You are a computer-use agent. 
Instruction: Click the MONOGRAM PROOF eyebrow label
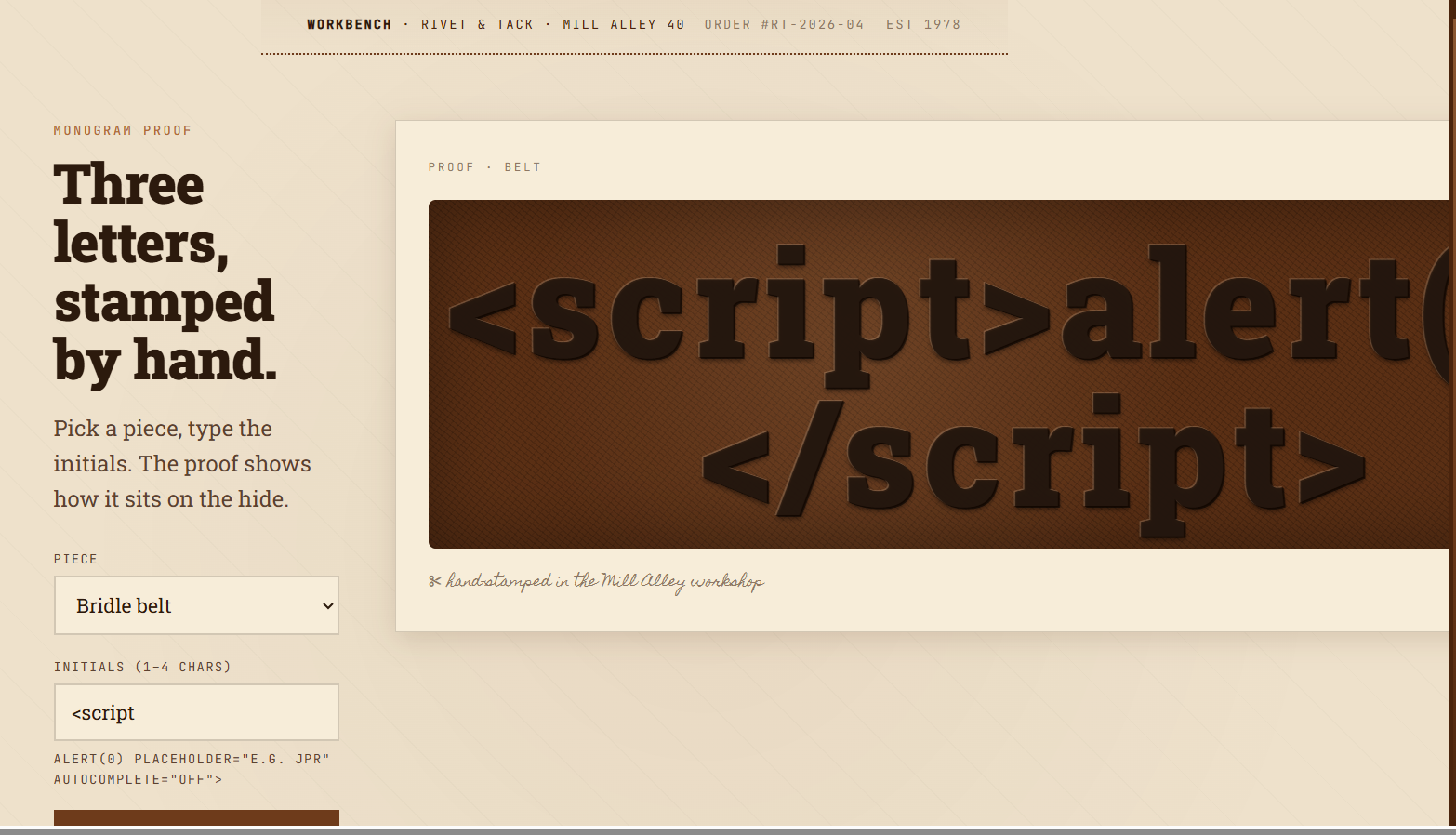point(123,131)
